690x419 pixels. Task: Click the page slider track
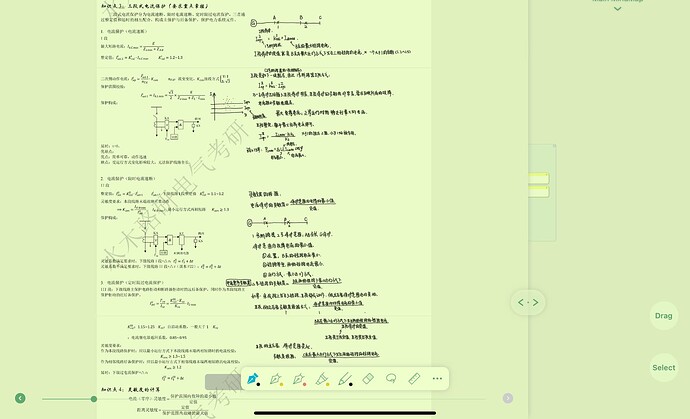click(x=263, y=399)
